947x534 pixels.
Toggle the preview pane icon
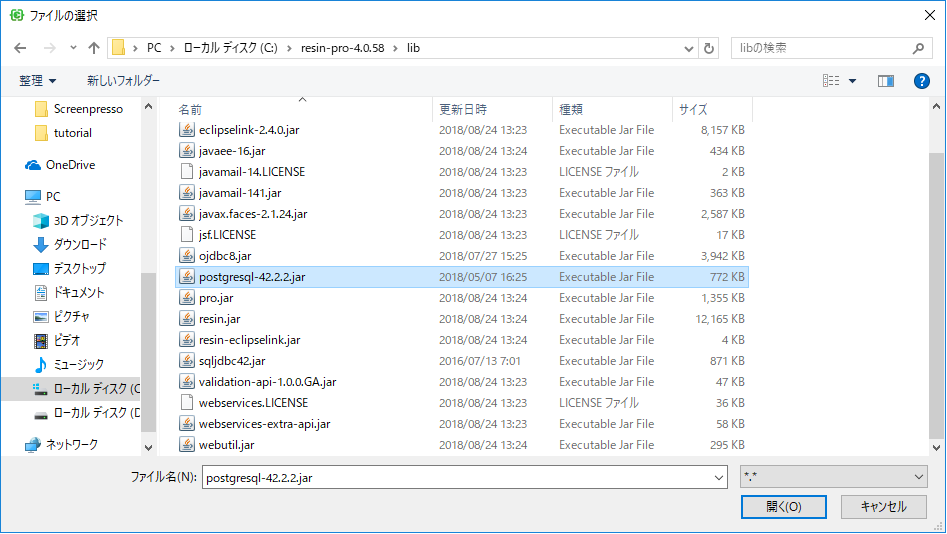click(885, 81)
